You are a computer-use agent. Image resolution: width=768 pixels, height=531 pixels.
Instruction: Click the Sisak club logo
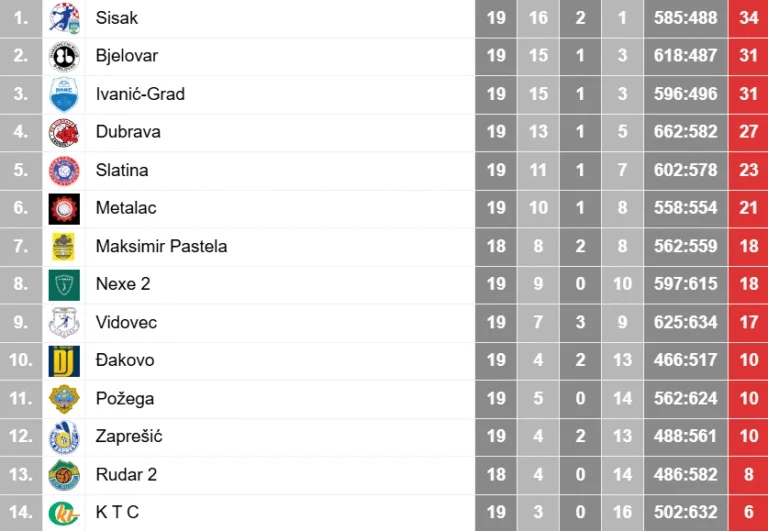[64, 18]
